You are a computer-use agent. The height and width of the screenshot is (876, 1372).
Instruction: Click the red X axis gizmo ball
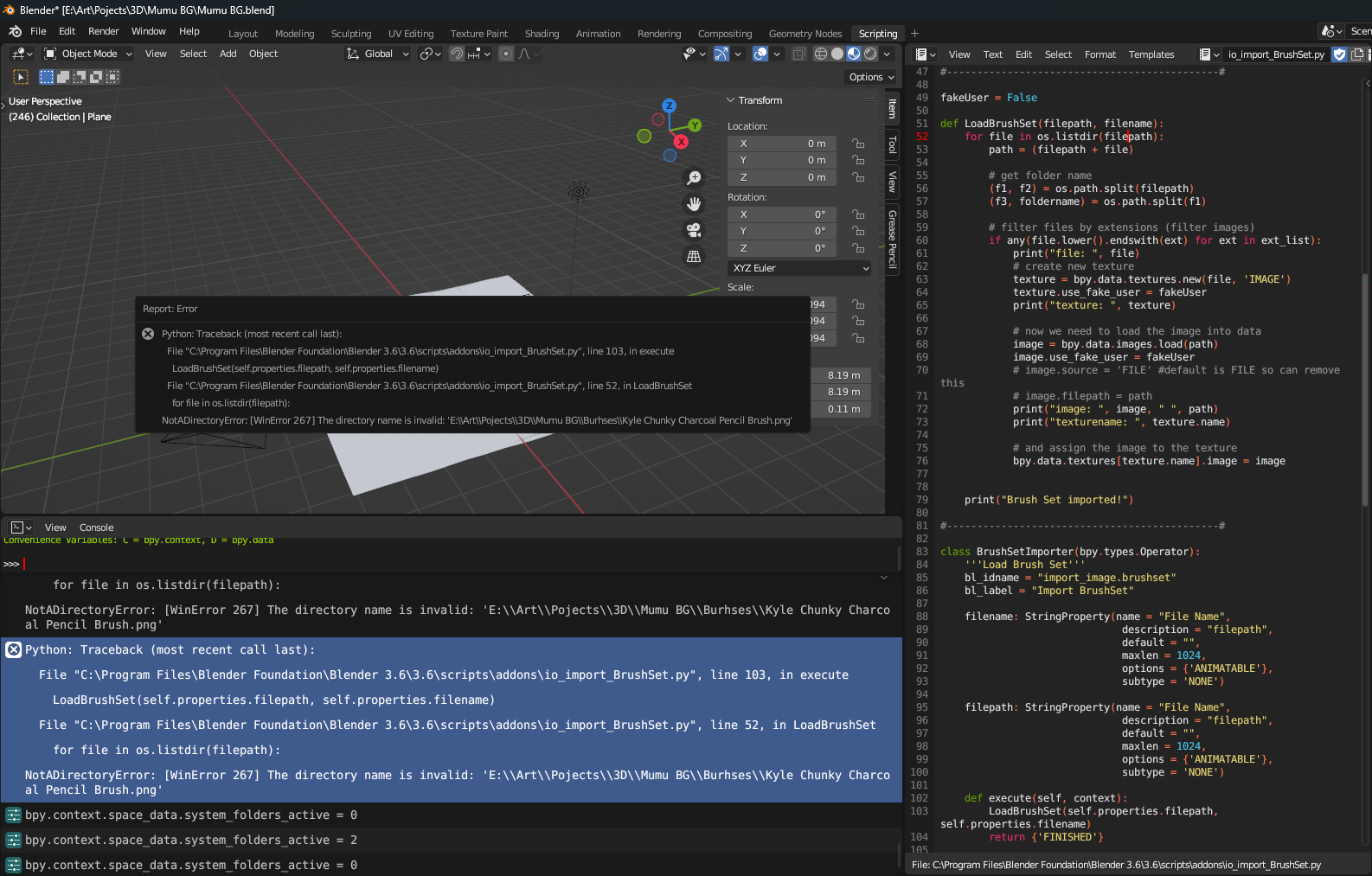coord(681,142)
